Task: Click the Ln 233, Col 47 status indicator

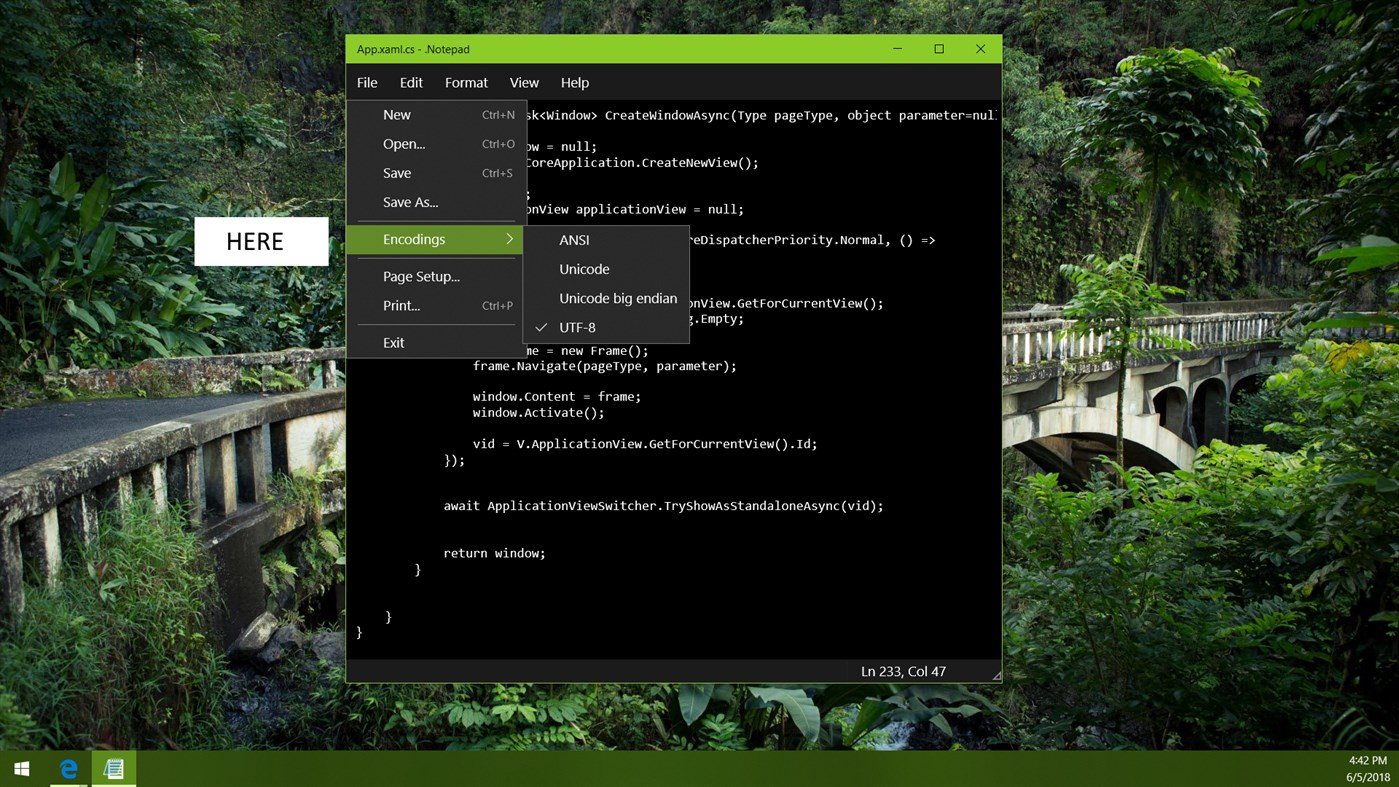Action: coord(903,671)
